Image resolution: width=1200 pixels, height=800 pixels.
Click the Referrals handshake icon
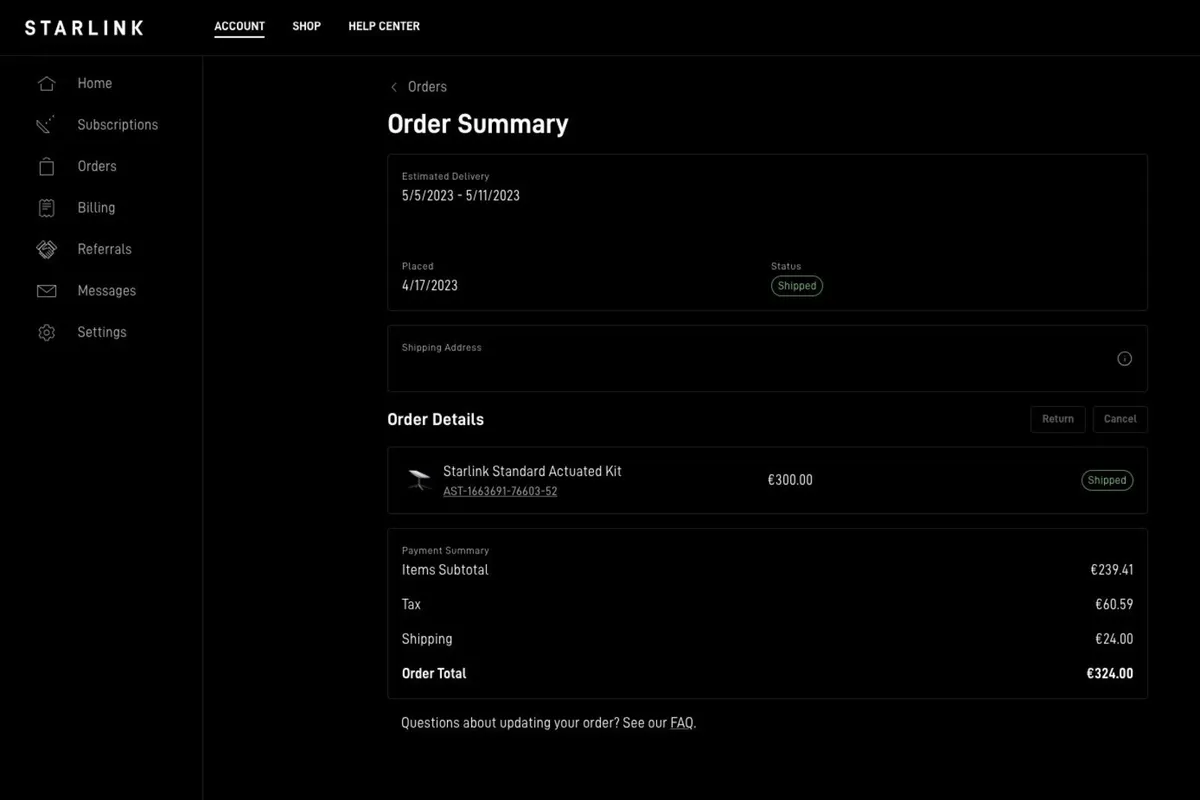point(46,250)
